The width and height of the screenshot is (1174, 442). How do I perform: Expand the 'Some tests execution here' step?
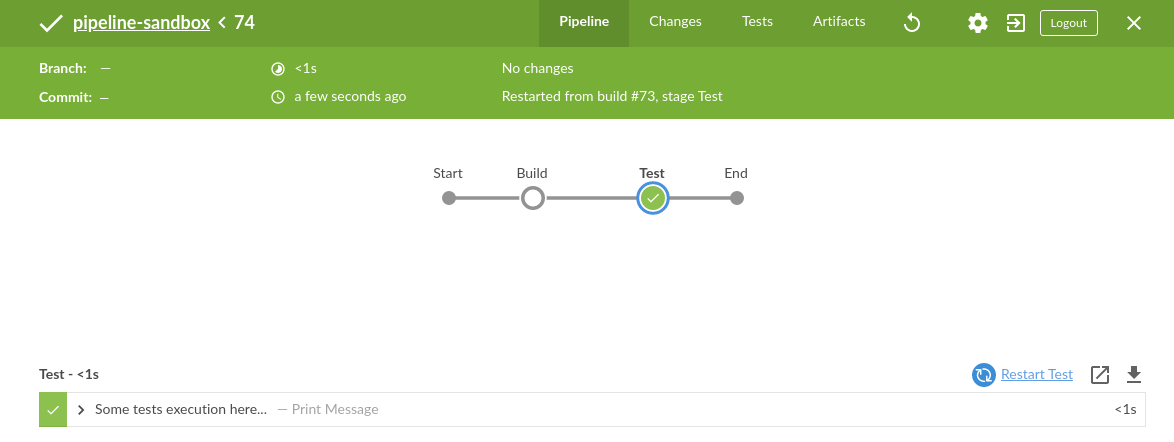click(x=81, y=410)
